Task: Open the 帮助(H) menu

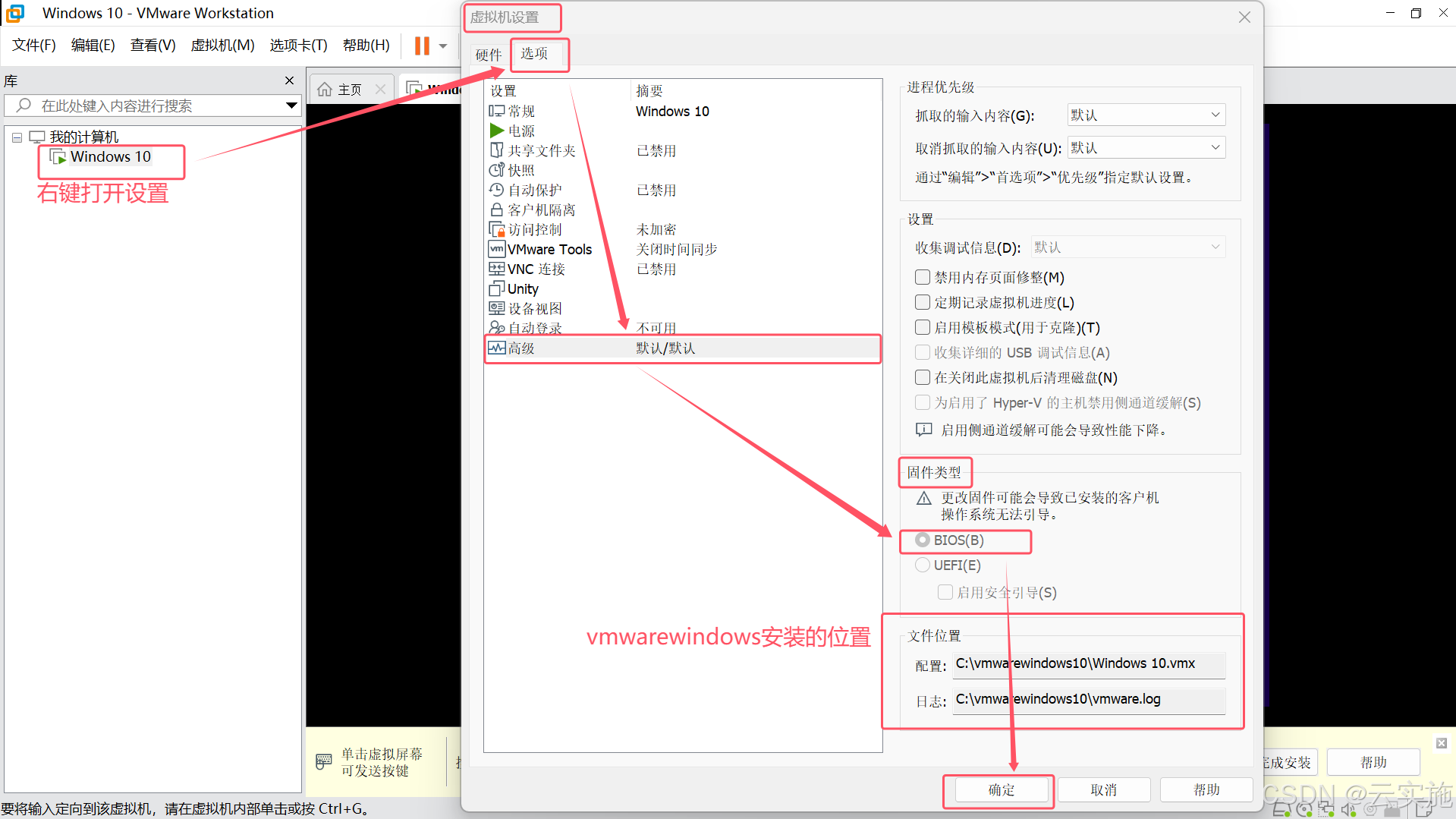Action: (366, 46)
